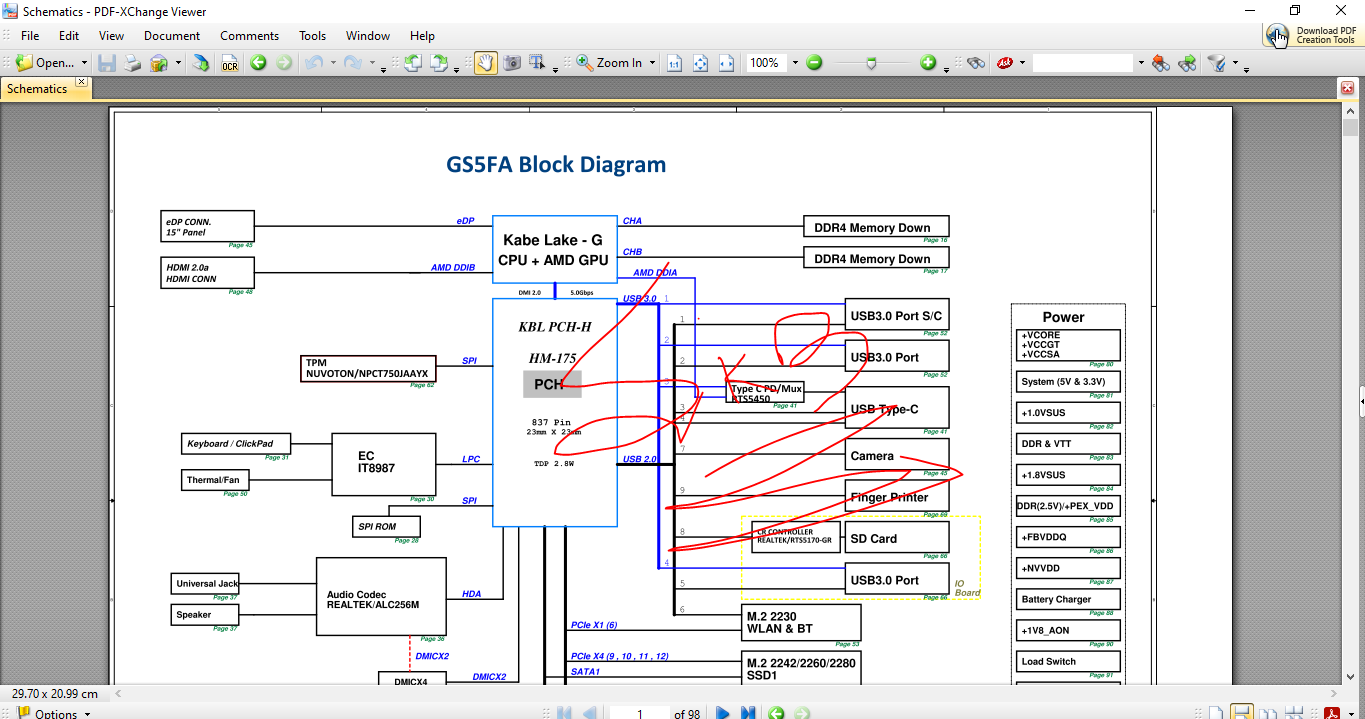The width and height of the screenshot is (1365, 719).
Task: Click the Open folder icon
Action: (x=24, y=62)
